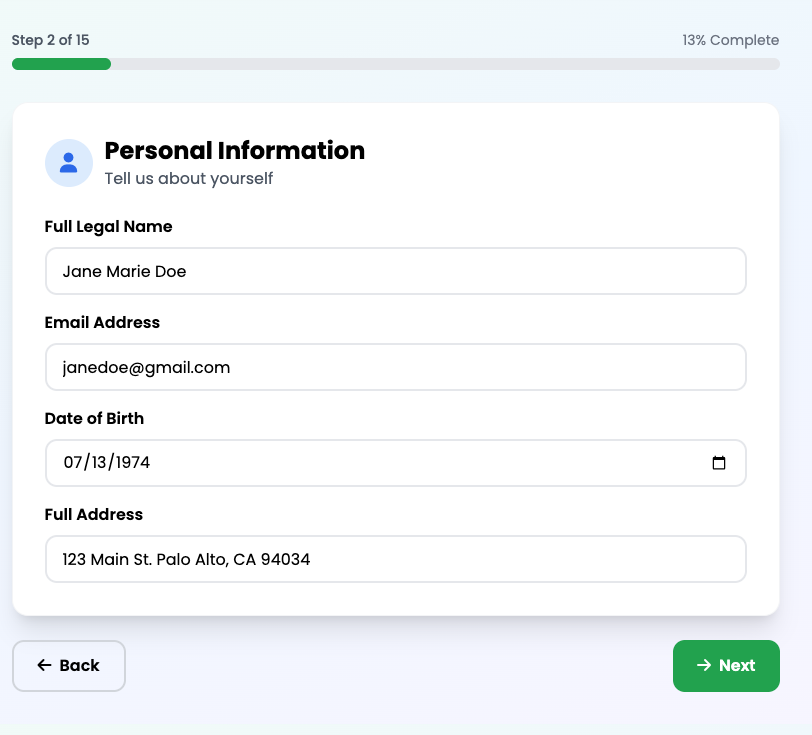
Task: Go to the next step with Next
Action: (x=726, y=666)
